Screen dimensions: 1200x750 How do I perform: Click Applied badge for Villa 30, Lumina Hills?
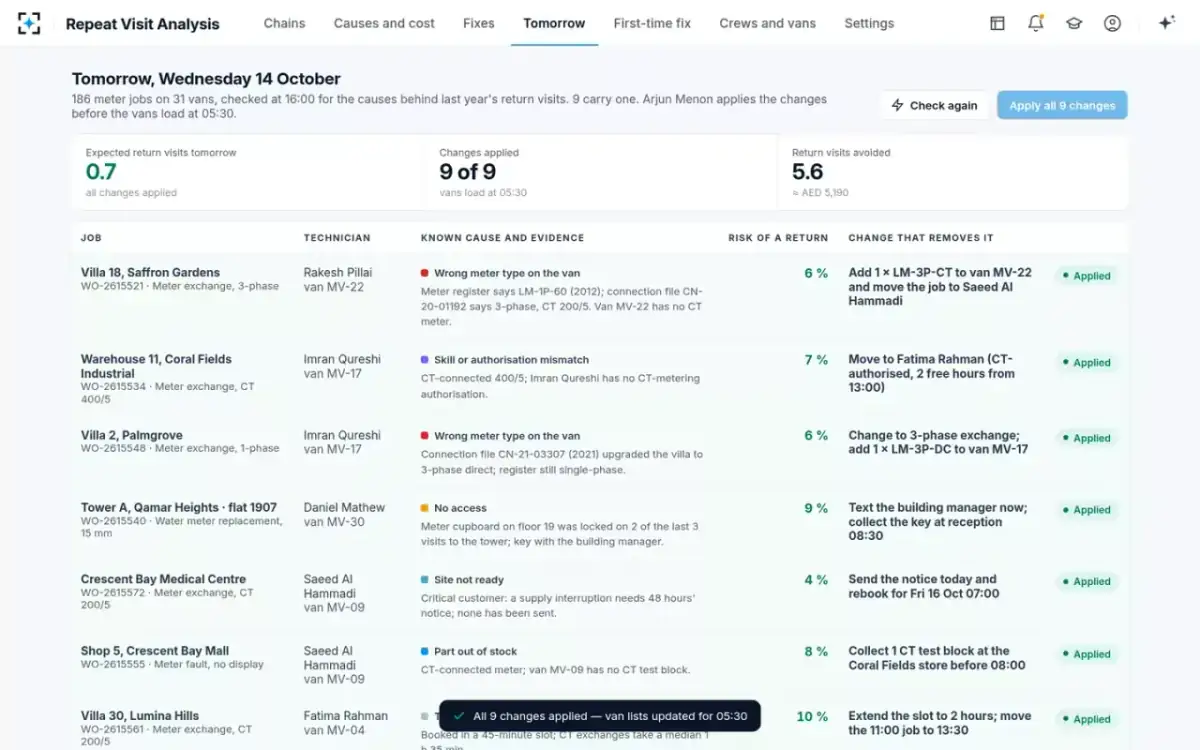tap(1086, 719)
